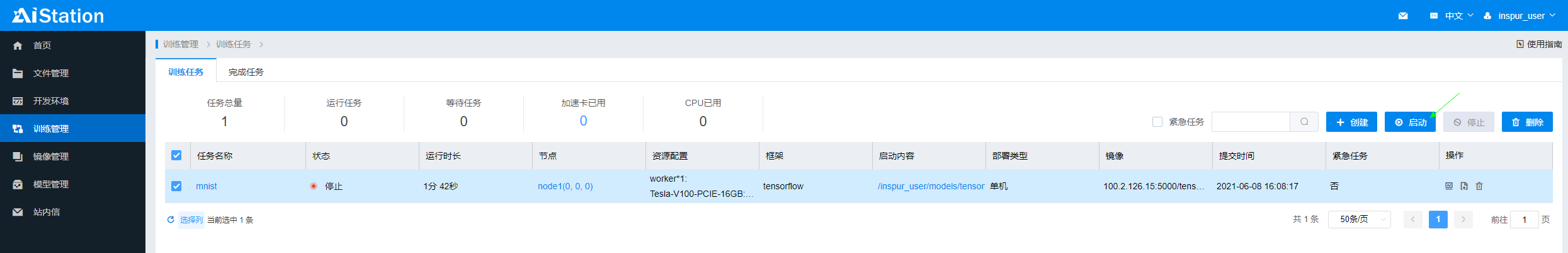Image resolution: width=1568 pixels, height=253 pixels.
Task: Open 镜像管理 in the sidebar
Action: pyautogui.click(x=51, y=156)
